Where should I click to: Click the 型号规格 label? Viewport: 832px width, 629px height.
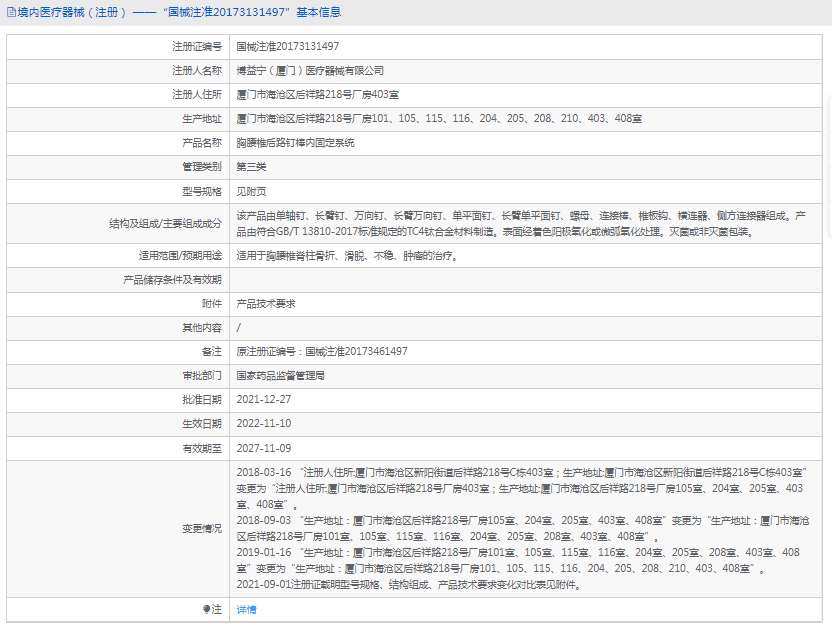click(202, 192)
